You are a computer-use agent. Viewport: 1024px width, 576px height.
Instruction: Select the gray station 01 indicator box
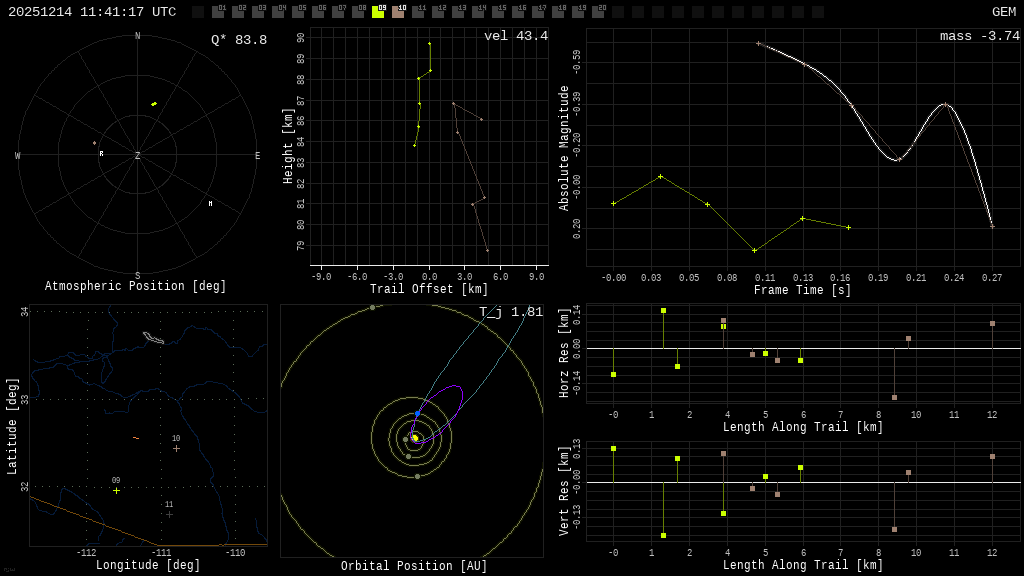218,12
